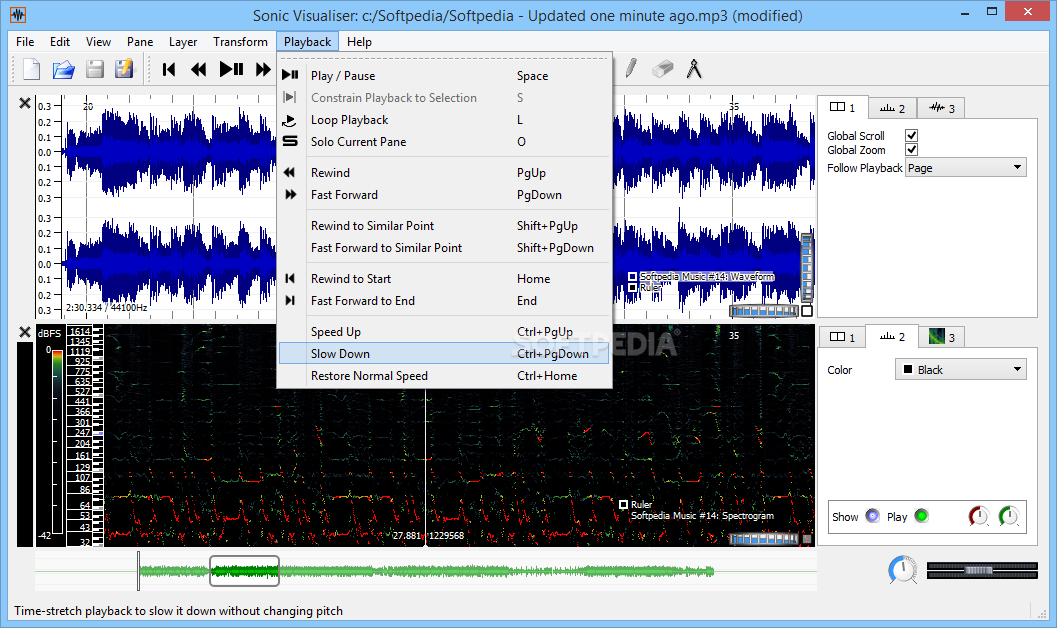The width and height of the screenshot is (1057, 628).
Task: Click the overview waveform selection box
Action: tap(245, 571)
